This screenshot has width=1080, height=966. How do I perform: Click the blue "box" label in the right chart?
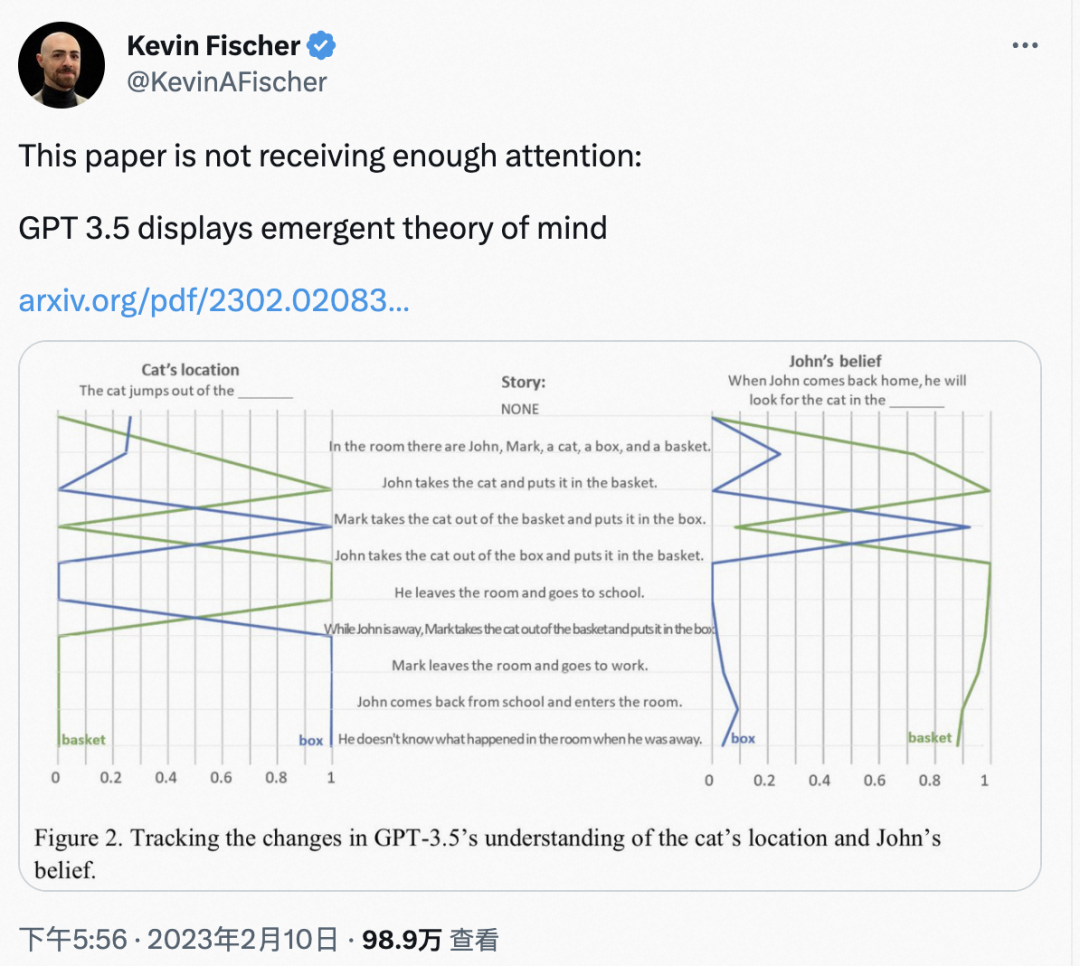[x=743, y=739]
